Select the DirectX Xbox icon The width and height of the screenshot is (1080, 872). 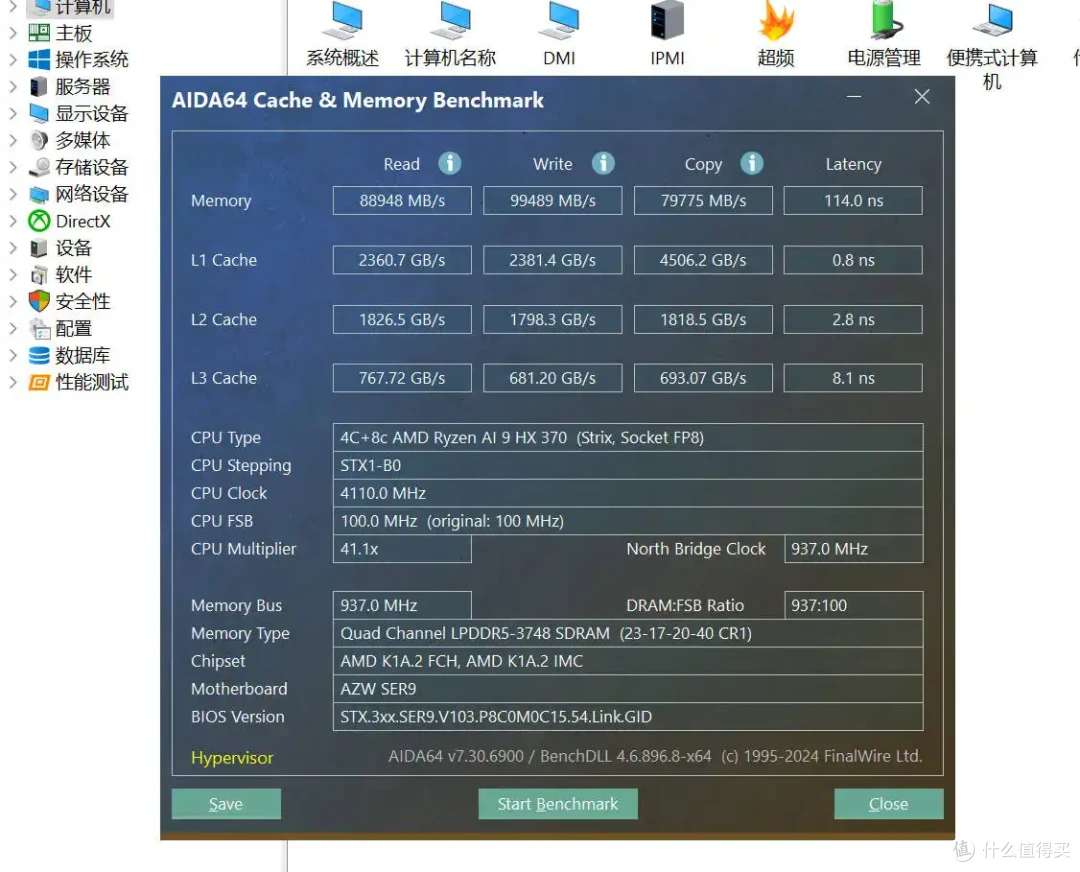(x=39, y=221)
